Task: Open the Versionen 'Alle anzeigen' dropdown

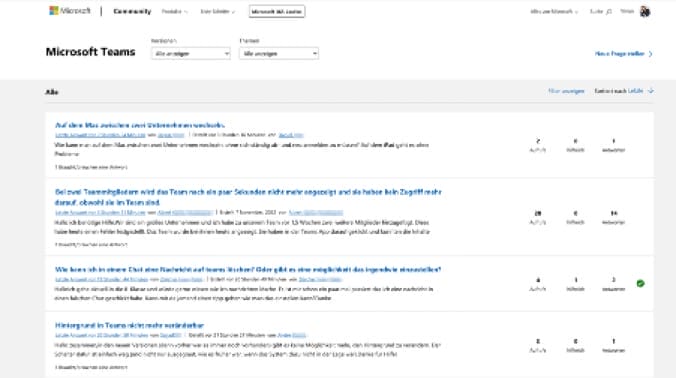Action: [x=191, y=53]
